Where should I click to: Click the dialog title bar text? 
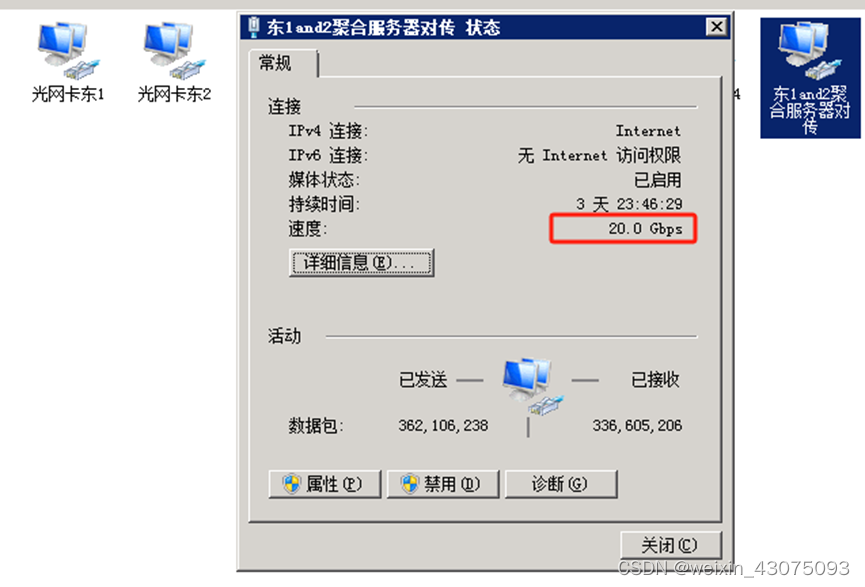[383, 27]
